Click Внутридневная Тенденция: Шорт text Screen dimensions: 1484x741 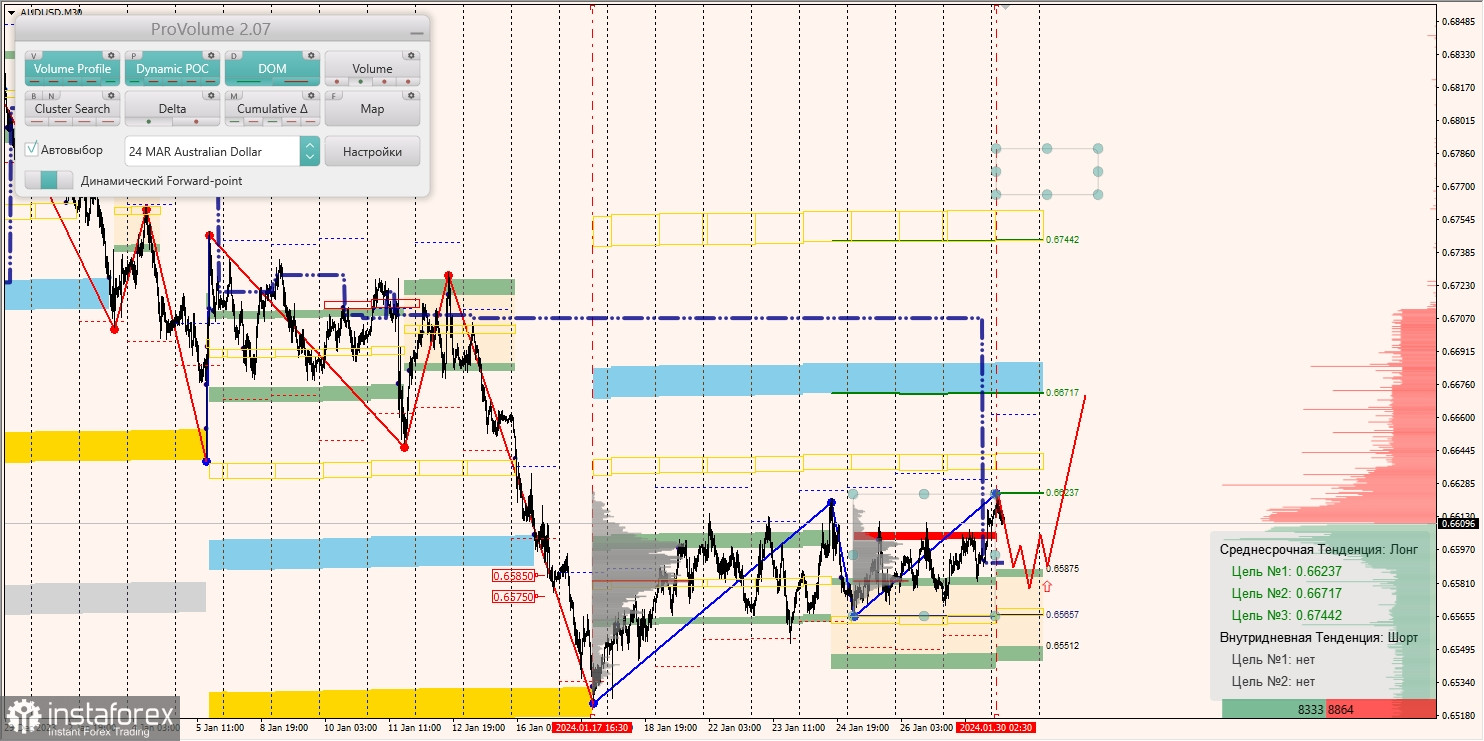1319,638
